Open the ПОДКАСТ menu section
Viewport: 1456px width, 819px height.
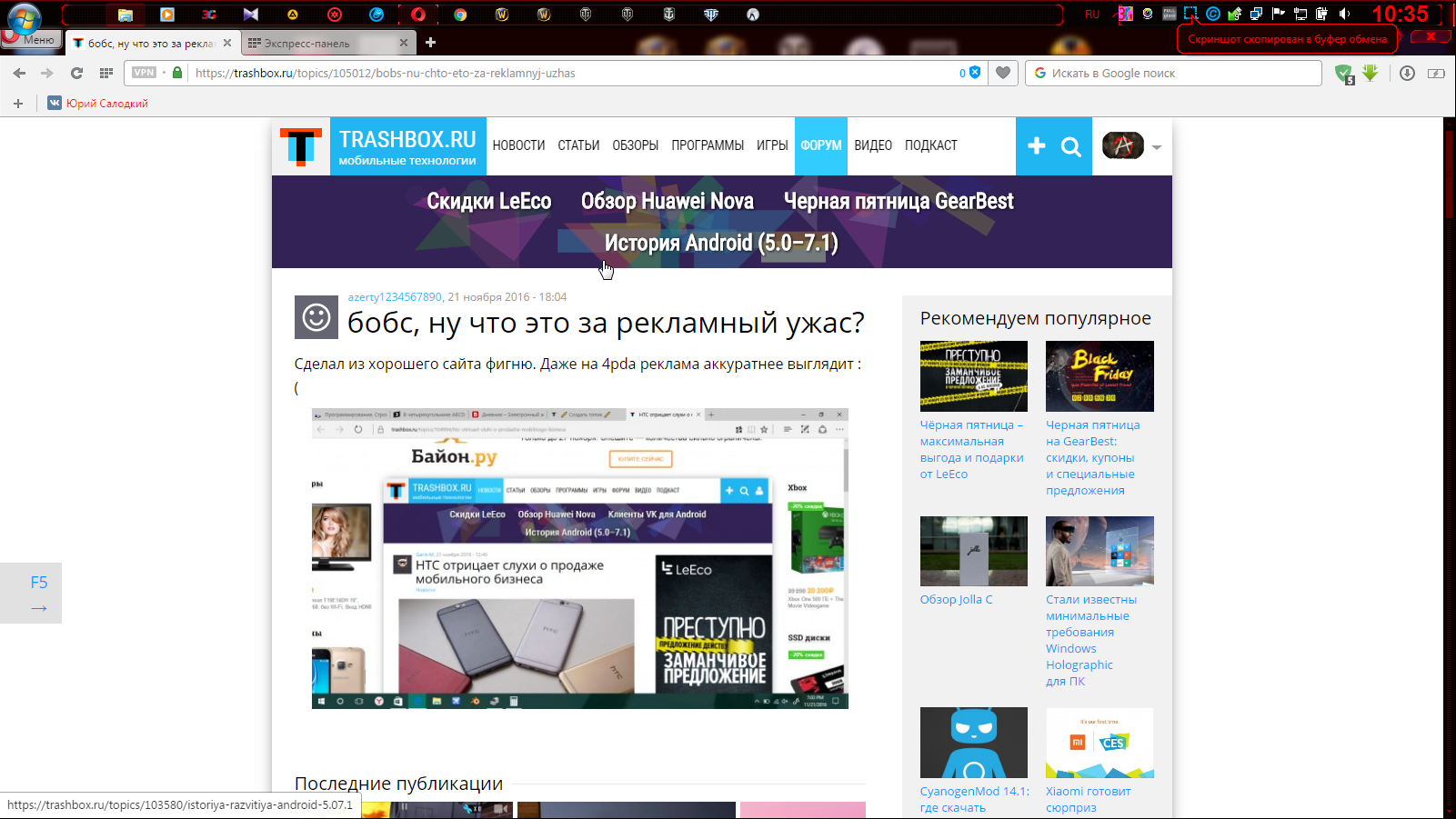(931, 145)
